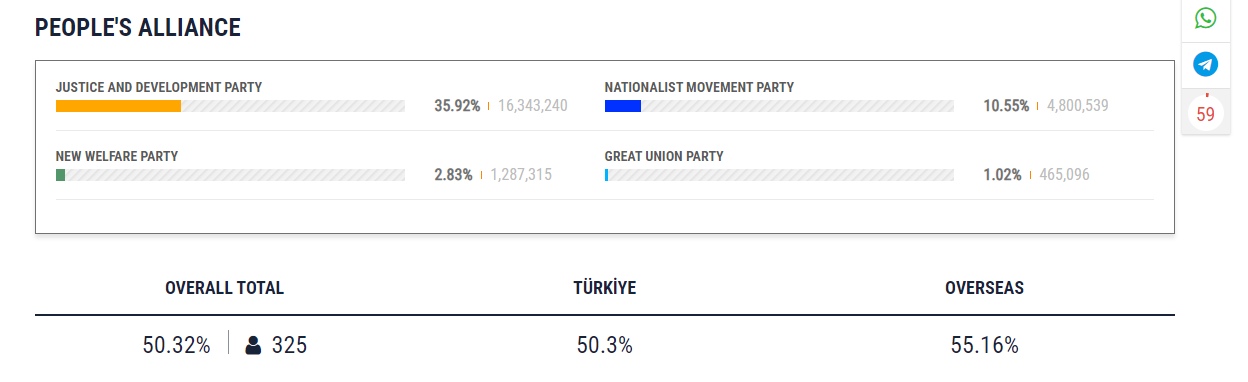
Task: Select the New Welfare Party label
Action: click(x=117, y=157)
